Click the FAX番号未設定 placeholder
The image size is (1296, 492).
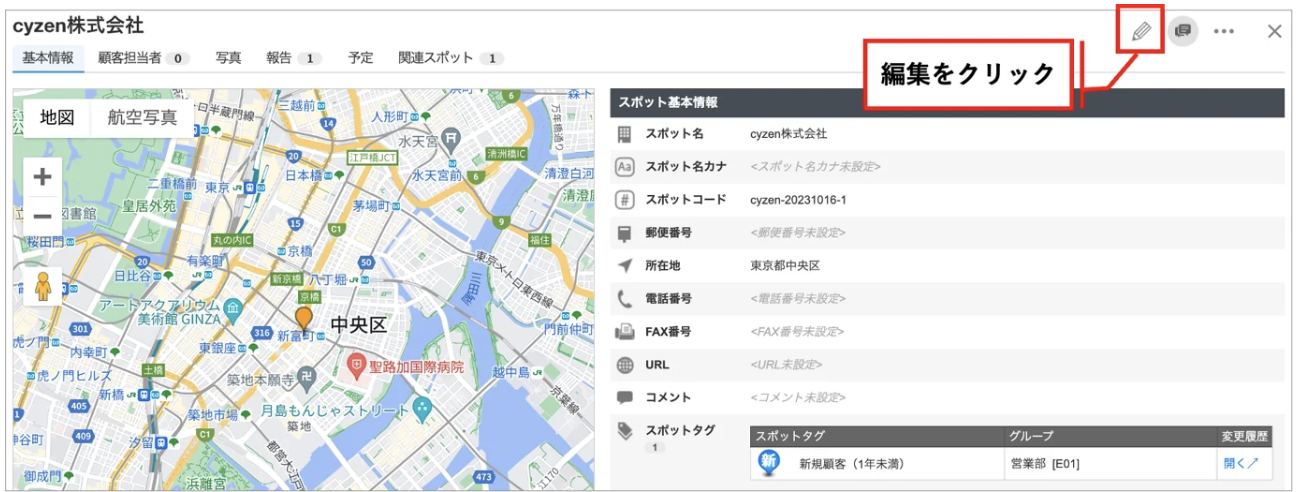pyautogui.click(x=798, y=331)
